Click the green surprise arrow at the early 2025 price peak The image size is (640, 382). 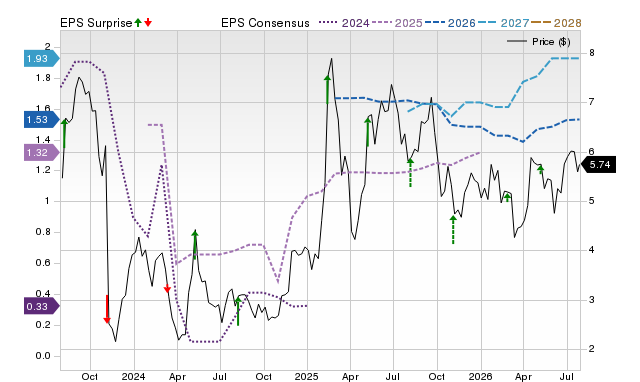coord(327,89)
